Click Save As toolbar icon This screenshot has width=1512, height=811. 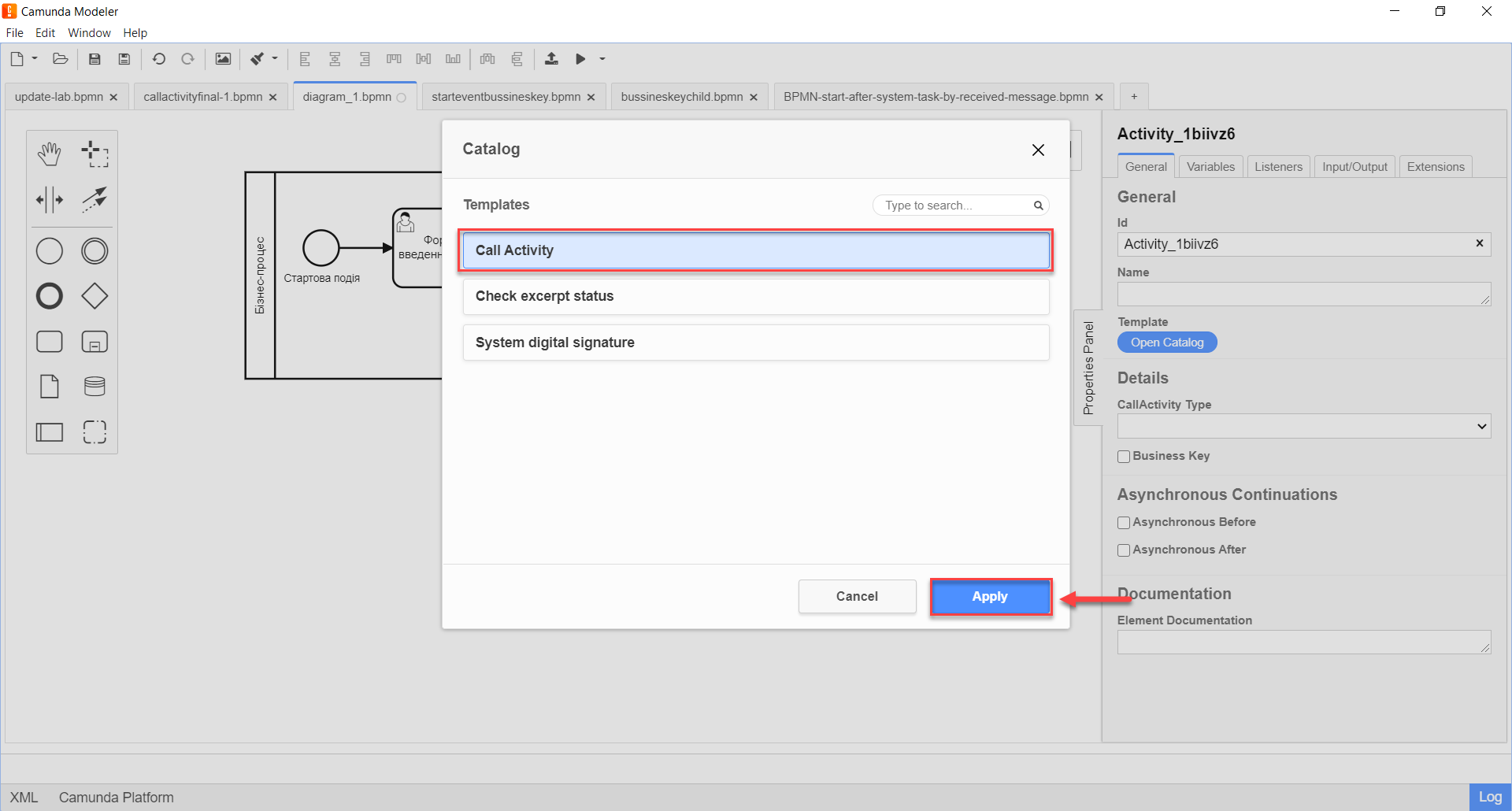pos(124,59)
